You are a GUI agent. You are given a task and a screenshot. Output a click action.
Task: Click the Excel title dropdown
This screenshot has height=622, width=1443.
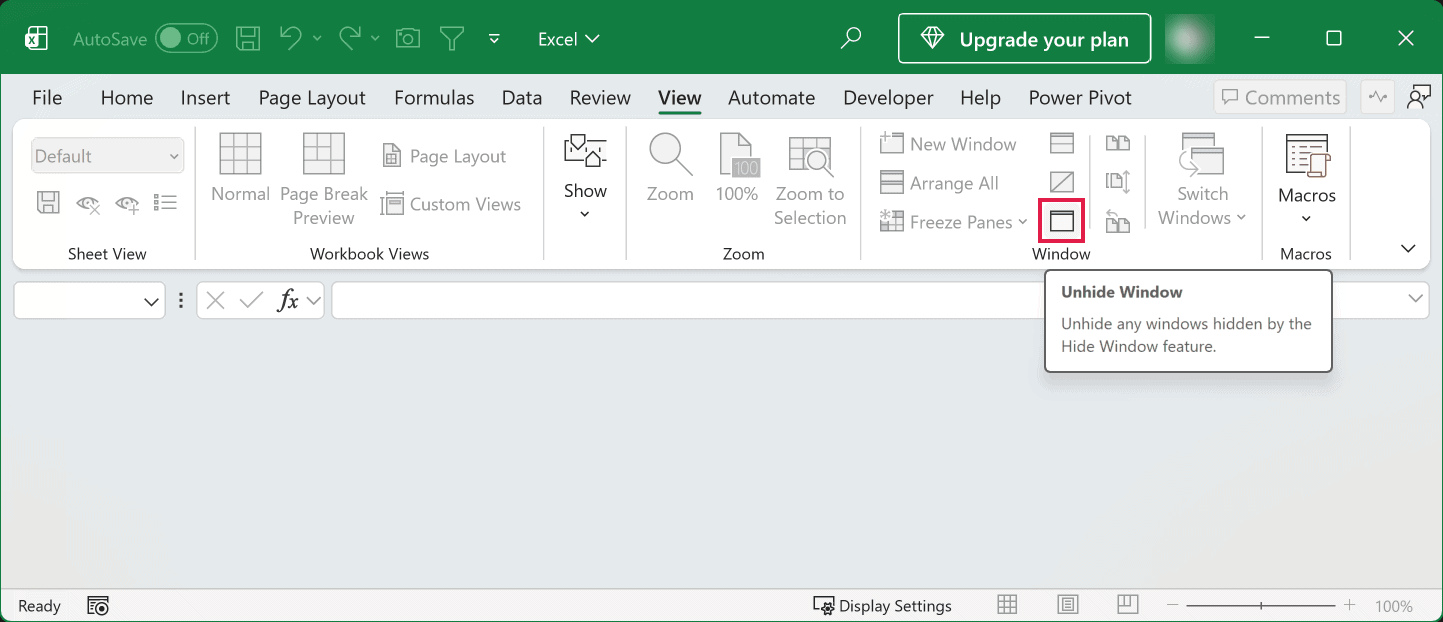pyautogui.click(x=569, y=39)
